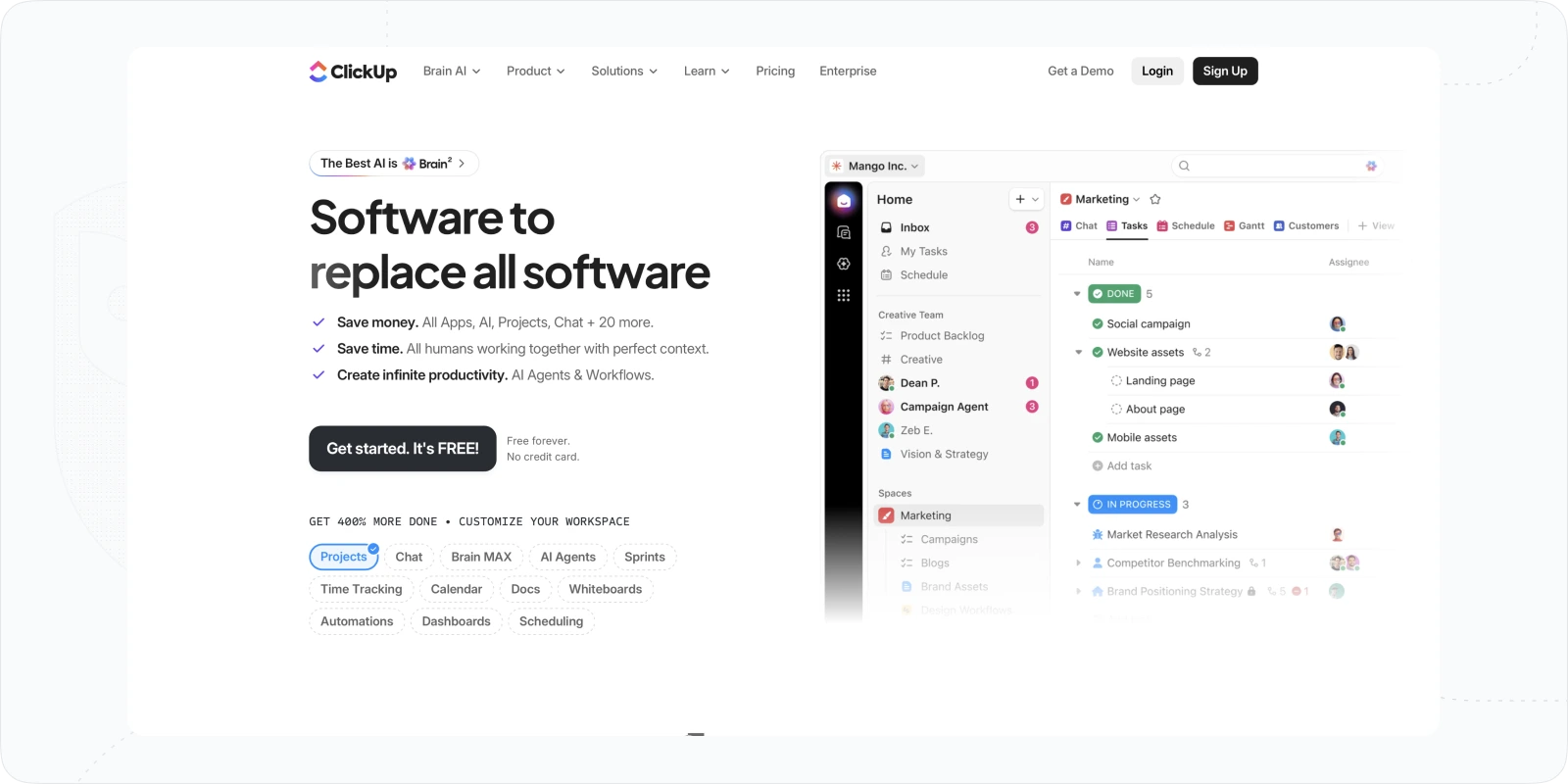
Task: Open the purple Home icon in the black sidebar
Action: pyautogui.click(x=844, y=201)
